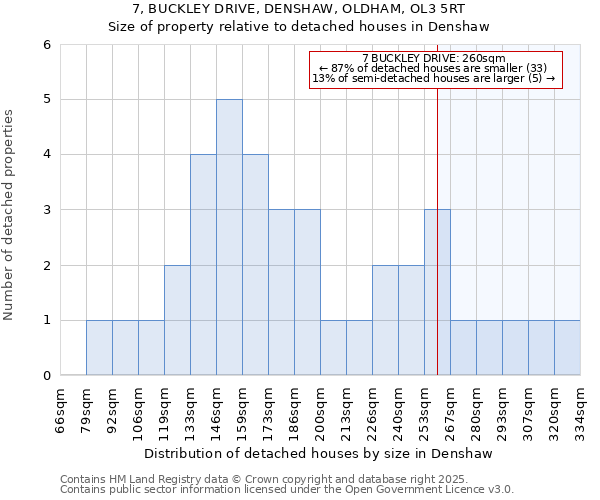600x500 pixels.
Task: Click the '240sqm' x-axis tick label
Action: pyautogui.click(x=398, y=414)
